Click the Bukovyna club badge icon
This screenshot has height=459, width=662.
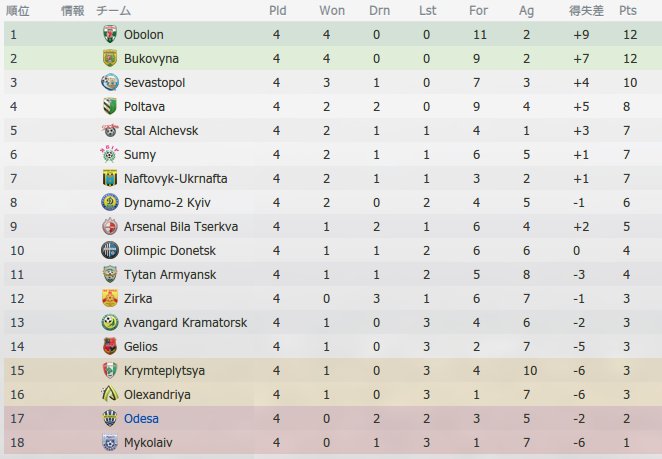[110, 58]
